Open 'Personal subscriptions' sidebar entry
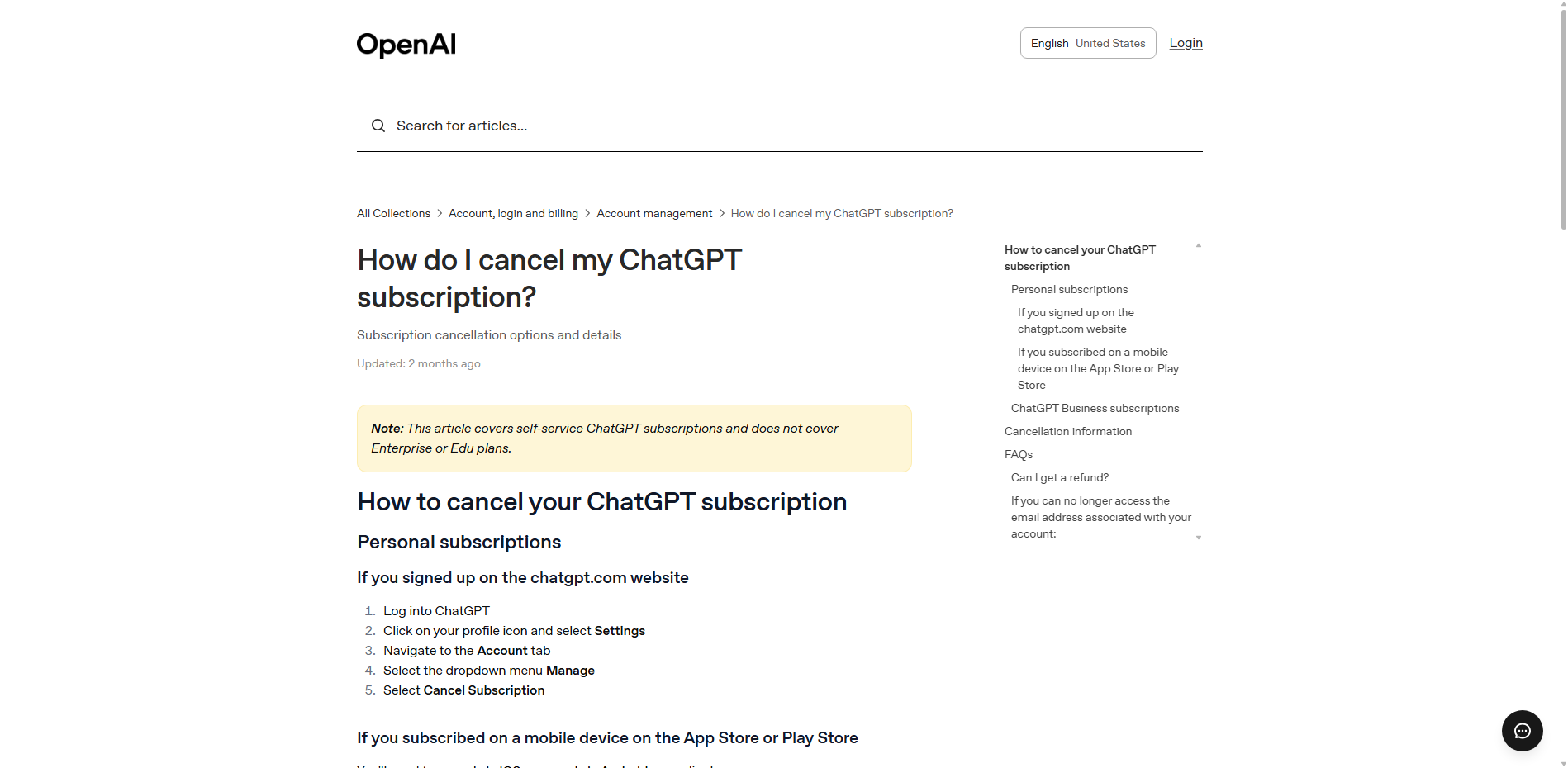Image resolution: width=1568 pixels, height=768 pixels. coord(1068,289)
